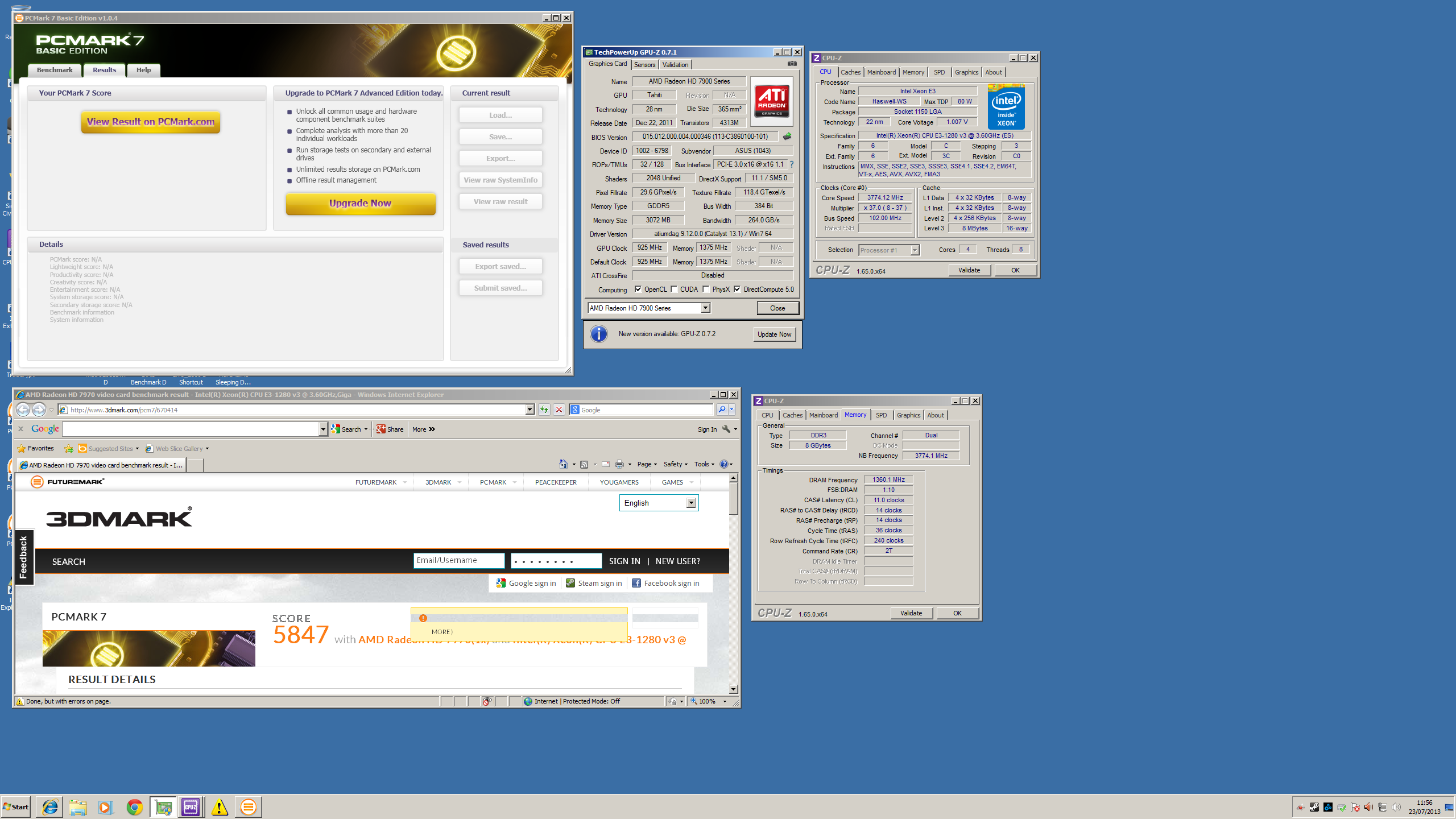The width and height of the screenshot is (1456, 819).
Task: Click the Google toolbar wrench settings icon
Action: [x=726, y=429]
